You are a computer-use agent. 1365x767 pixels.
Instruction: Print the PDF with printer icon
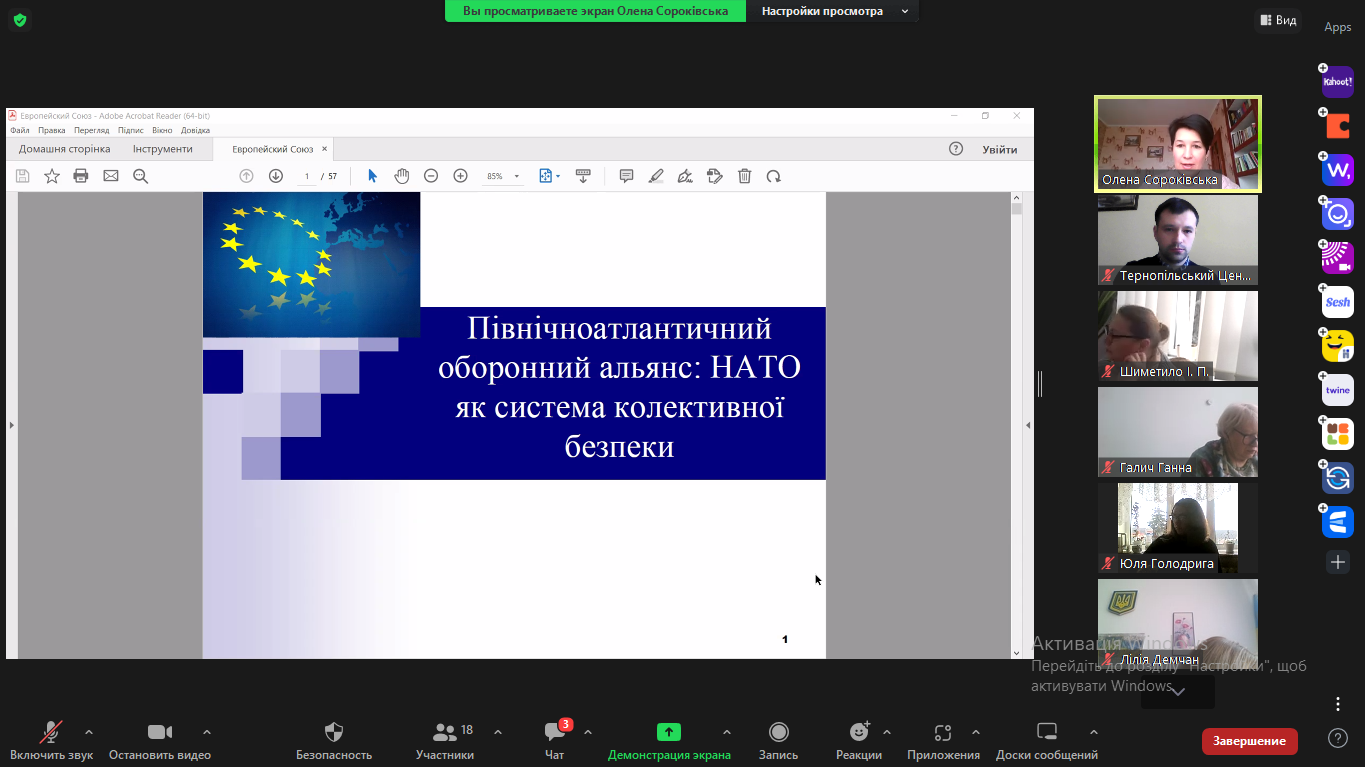click(x=81, y=176)
